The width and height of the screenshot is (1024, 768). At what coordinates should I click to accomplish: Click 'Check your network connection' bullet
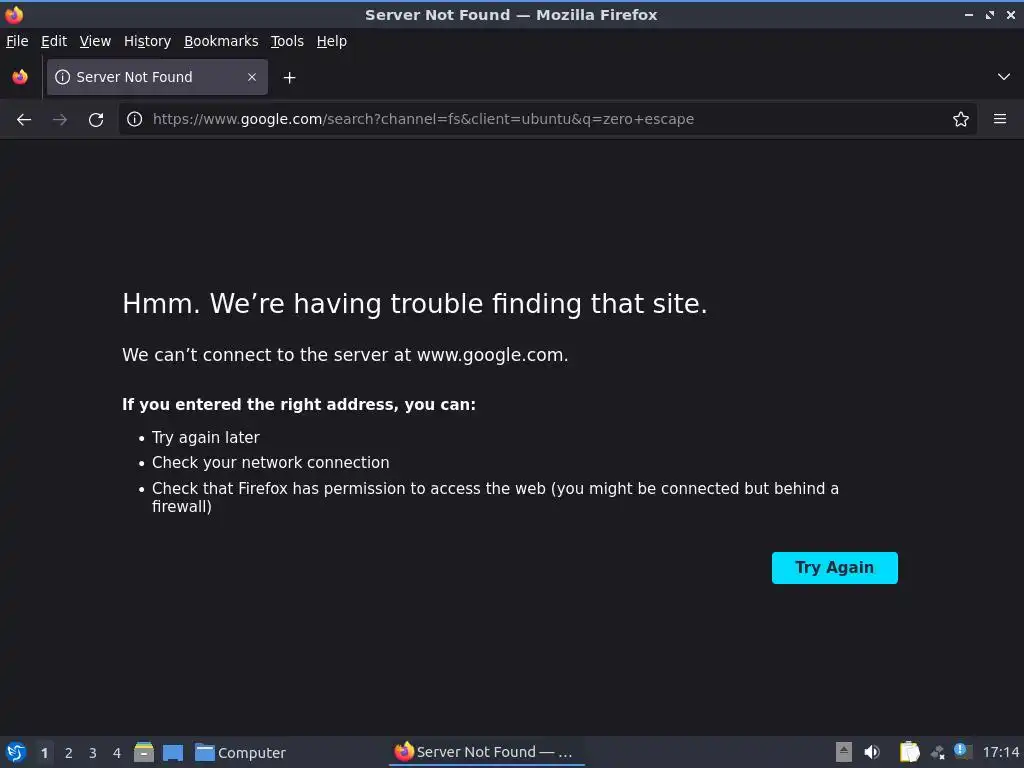[270, 463]
